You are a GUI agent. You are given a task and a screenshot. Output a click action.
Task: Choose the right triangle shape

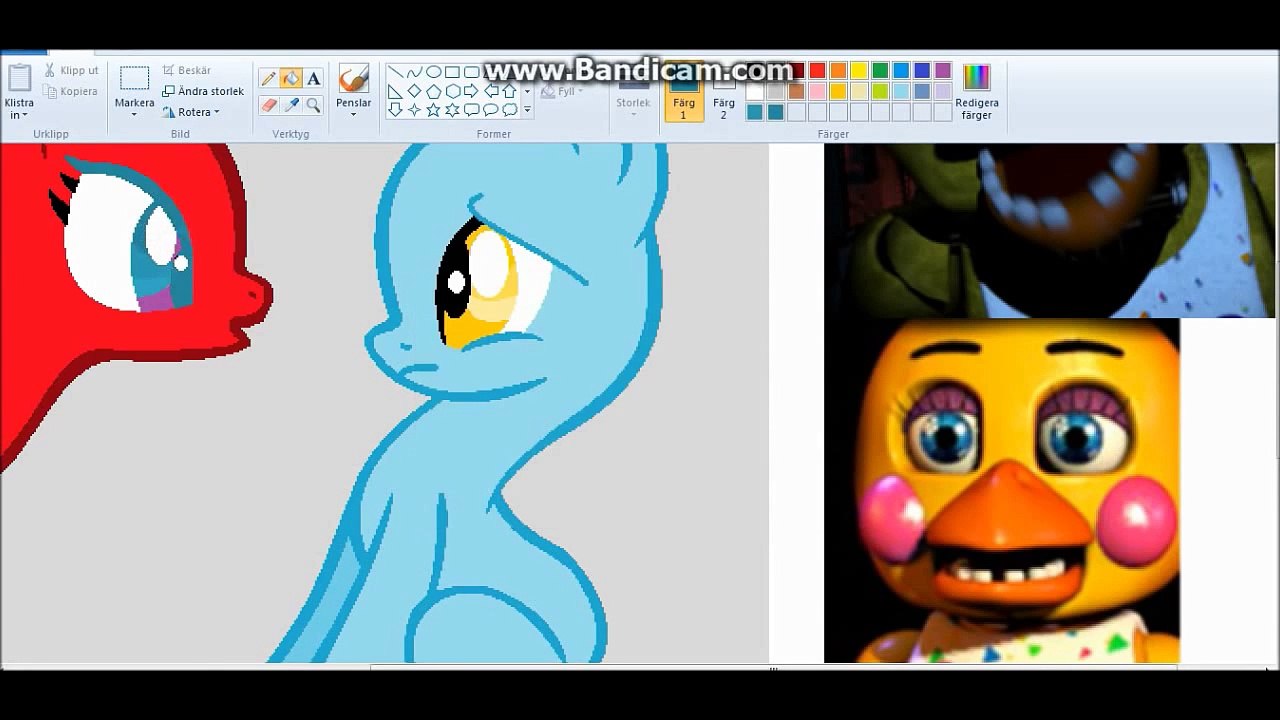(395, 91)
